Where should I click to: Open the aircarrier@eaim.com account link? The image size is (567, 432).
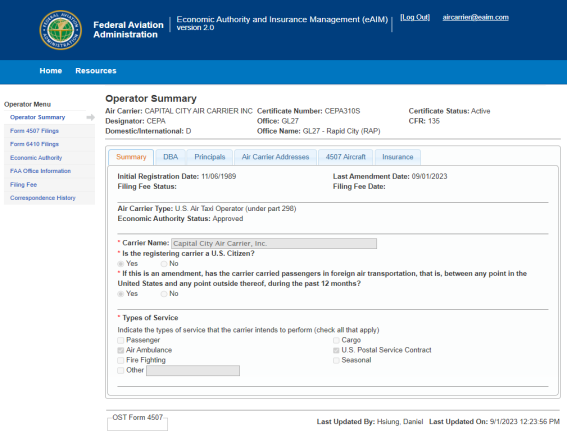click(476, 17)
